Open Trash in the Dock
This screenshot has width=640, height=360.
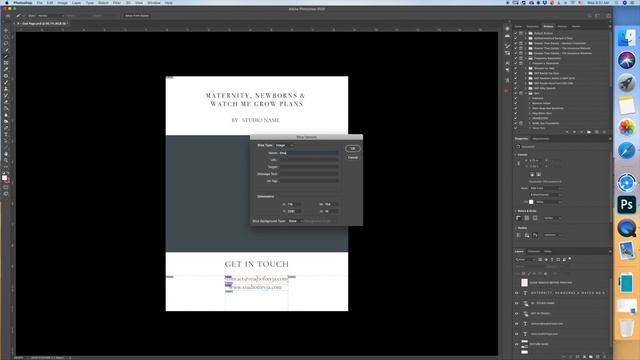[x=627, y=327]
